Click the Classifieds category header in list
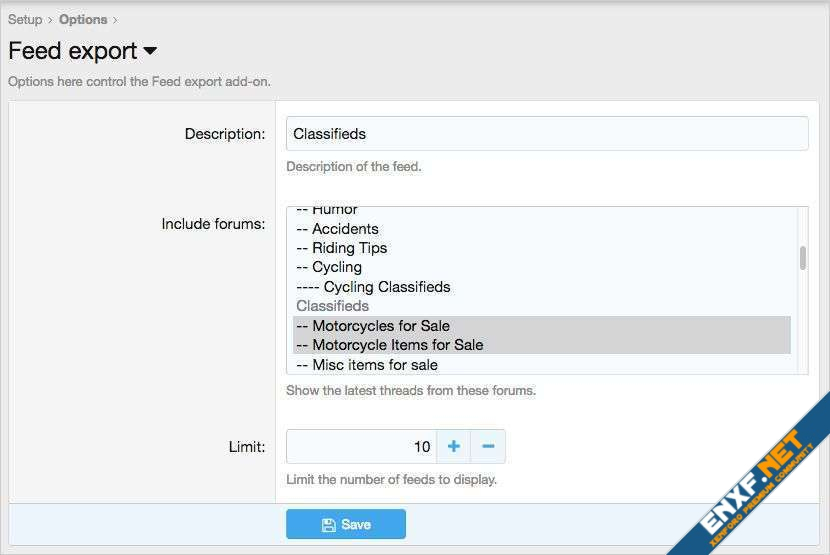Viewport: 830px width, 555px height. pos(333,306)
